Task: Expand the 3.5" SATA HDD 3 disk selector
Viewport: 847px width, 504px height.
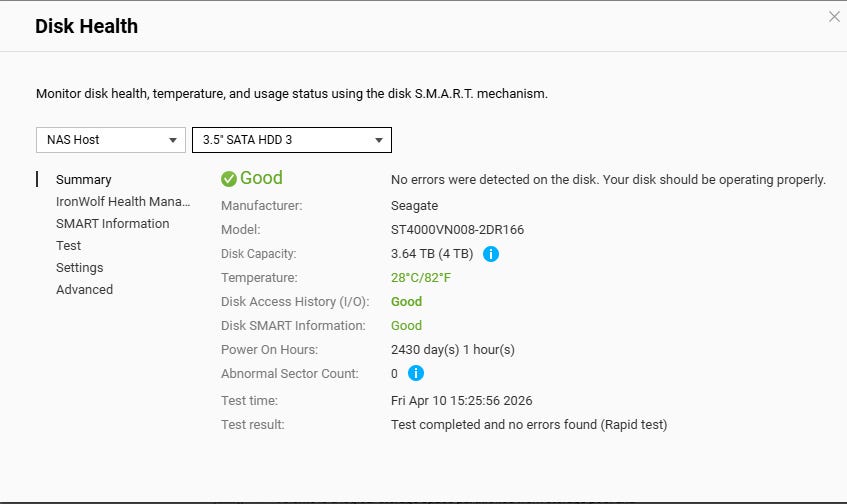Action: (x=291, y=140)
